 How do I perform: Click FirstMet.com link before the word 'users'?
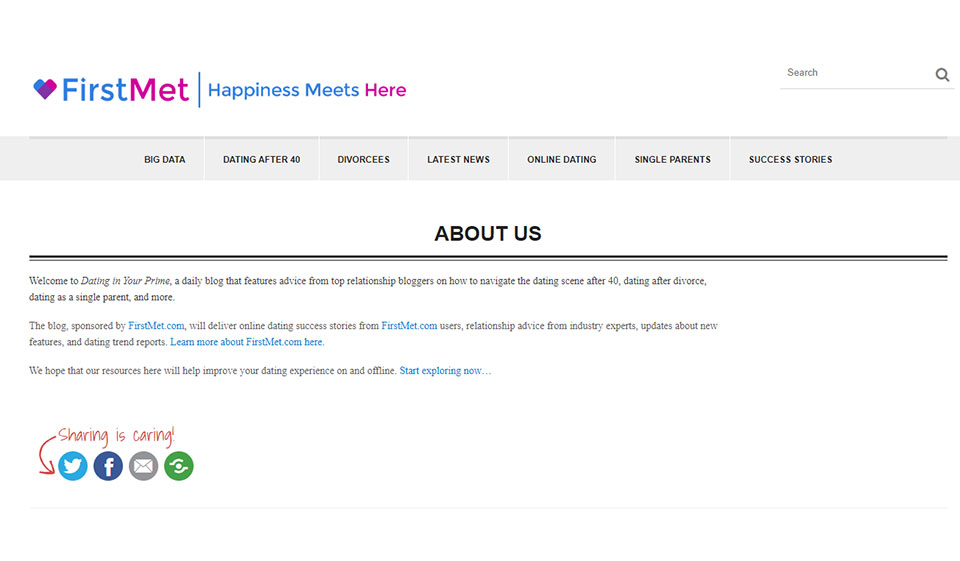tap(409, 326)
